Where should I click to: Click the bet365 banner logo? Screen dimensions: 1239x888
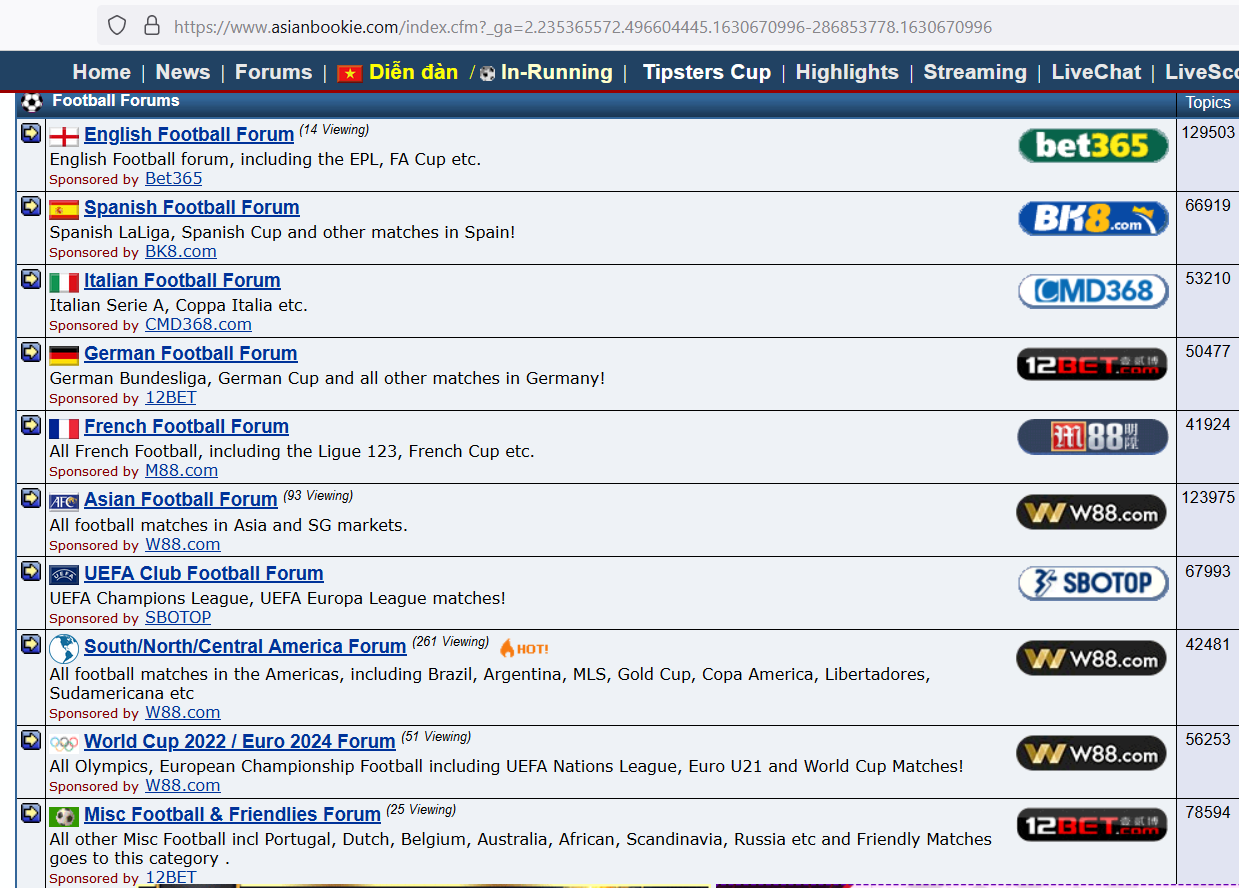[1093, 146]
